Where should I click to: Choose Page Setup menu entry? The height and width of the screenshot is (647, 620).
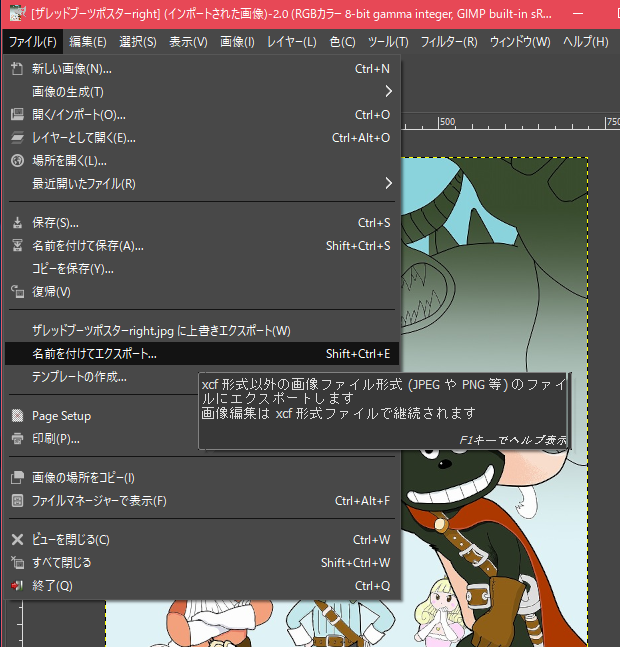click(x=102, y=416)
